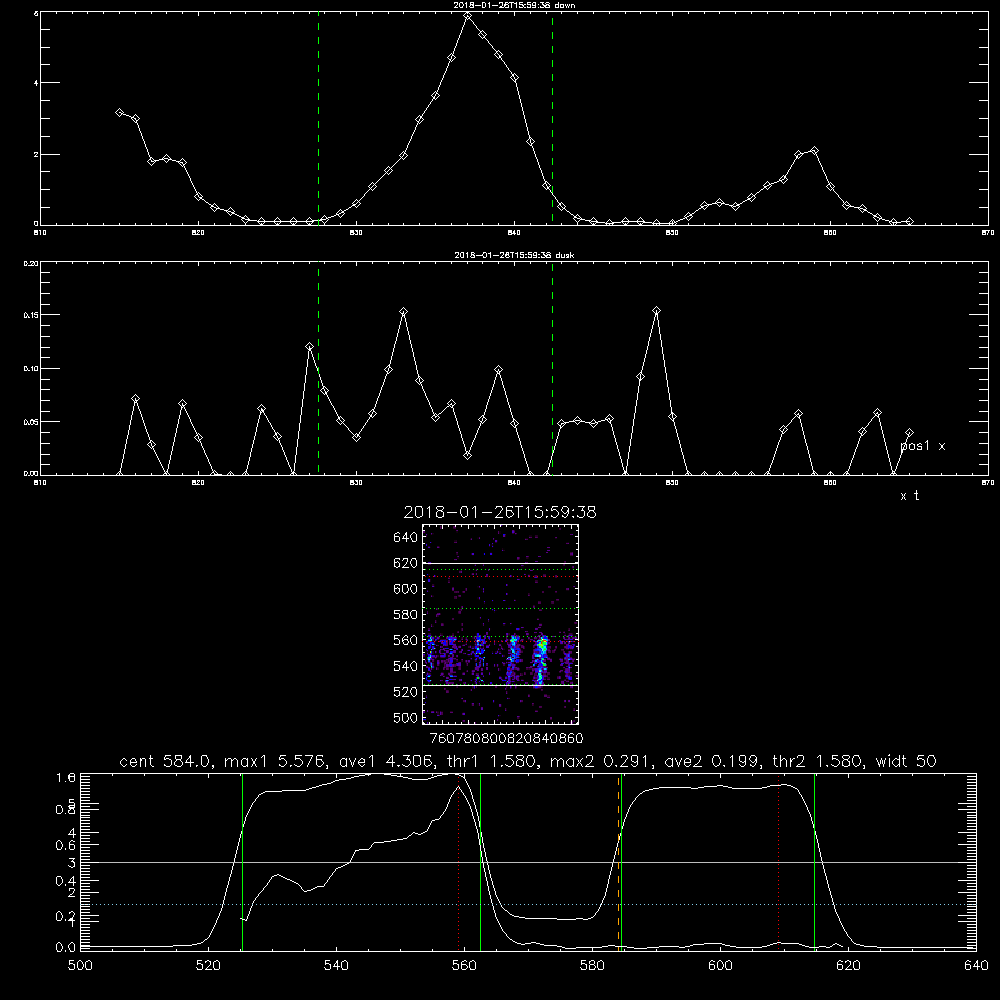The width and height of the screenshot is (1000, 1000).
Task: Click the right green dashed line in dawn plot
Action: [x=552, y=118]
